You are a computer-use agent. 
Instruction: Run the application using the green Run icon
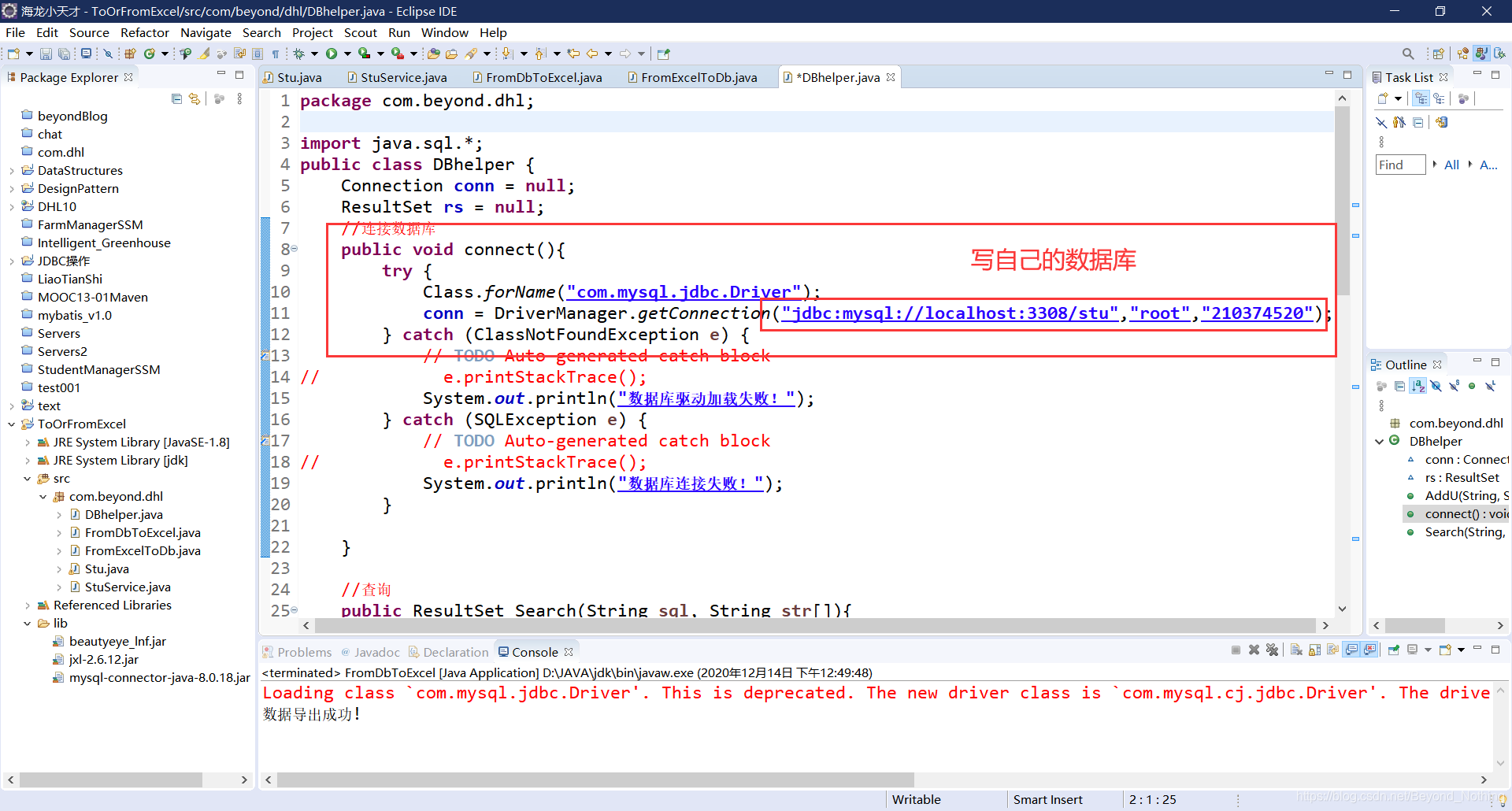(x=332, y=54)
